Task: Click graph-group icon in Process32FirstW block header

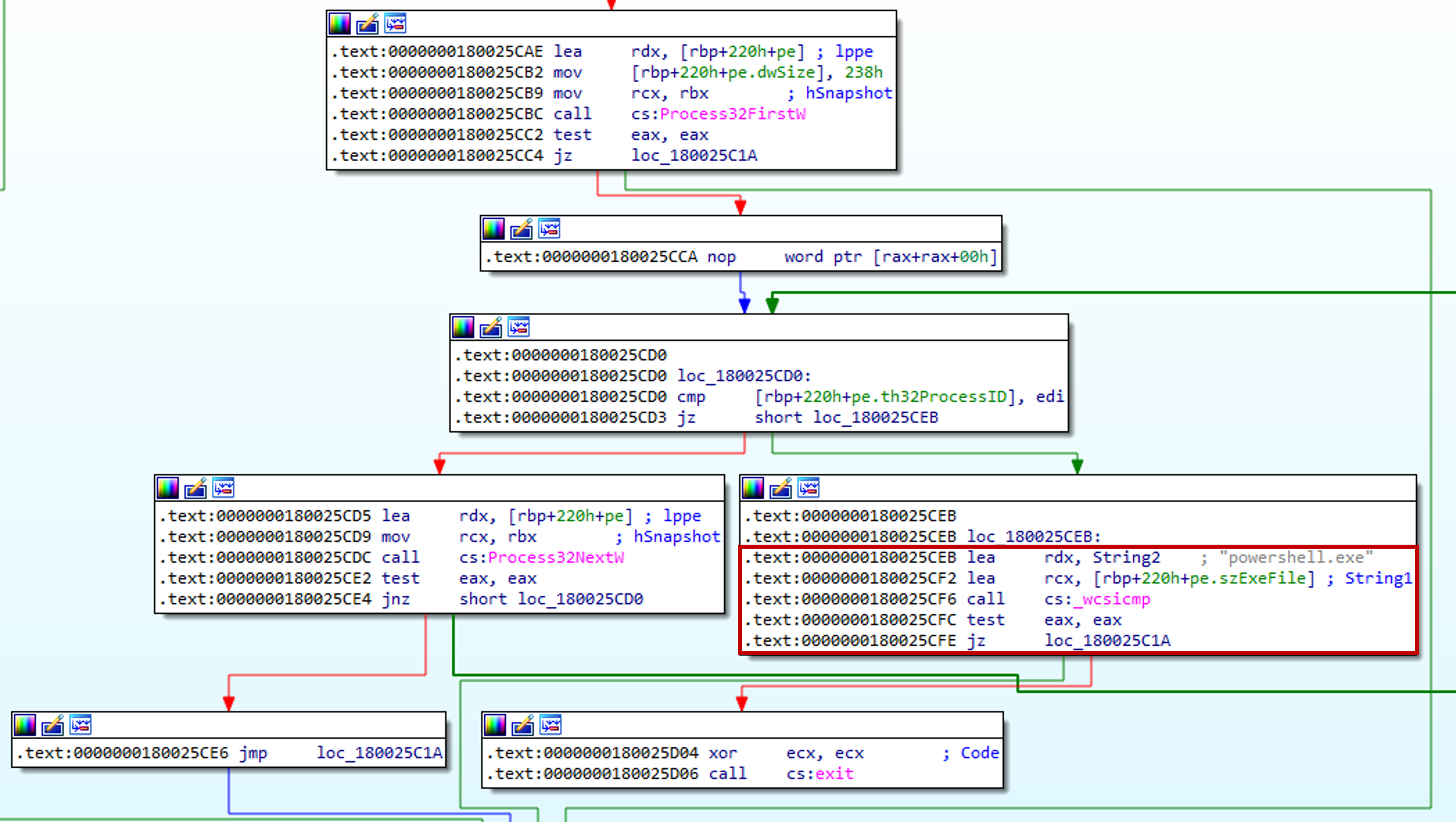Action: tap(395, 24)
